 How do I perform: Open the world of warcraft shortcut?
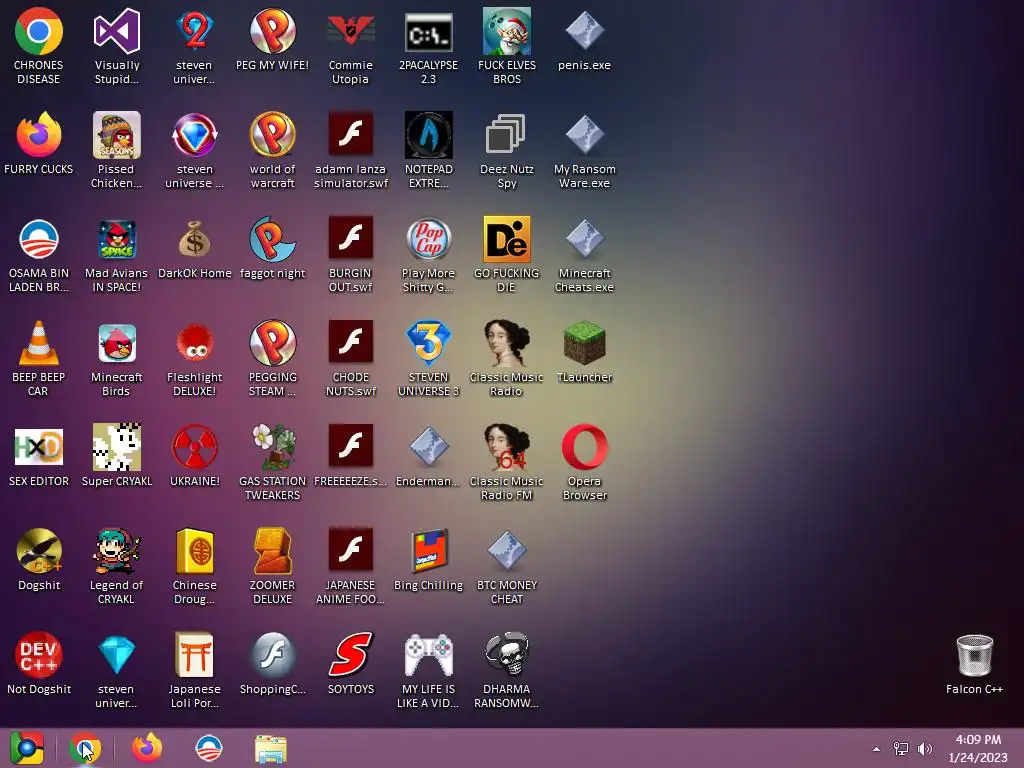tap(272, 135)
